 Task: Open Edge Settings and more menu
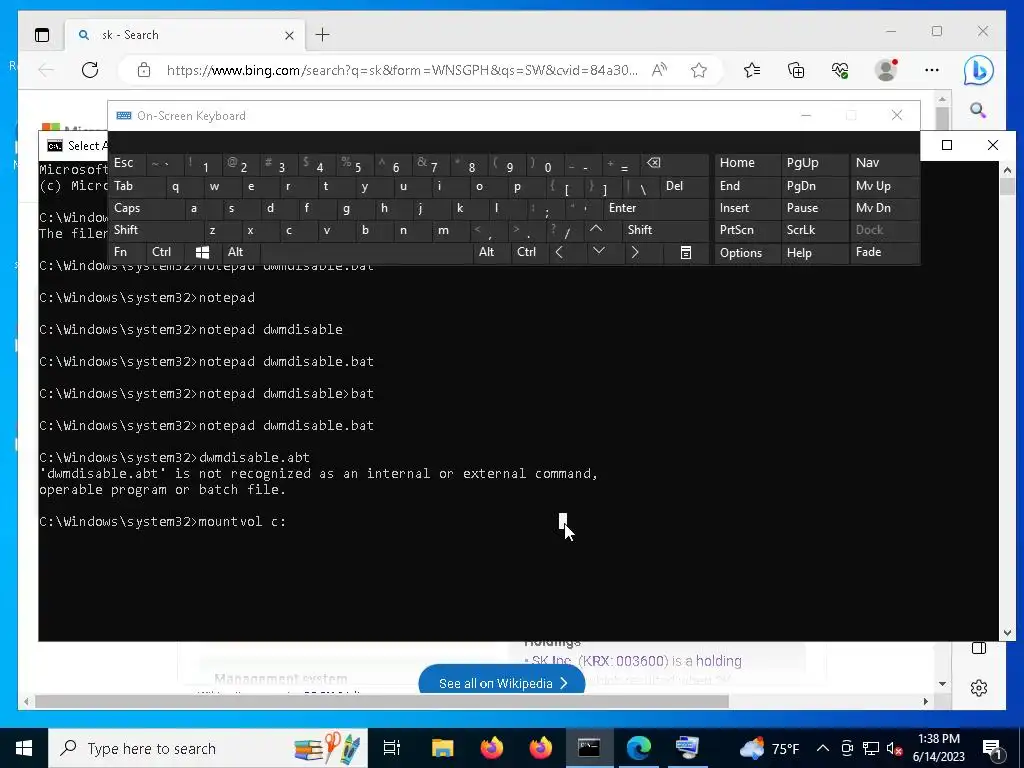click(x=932, y=70)
